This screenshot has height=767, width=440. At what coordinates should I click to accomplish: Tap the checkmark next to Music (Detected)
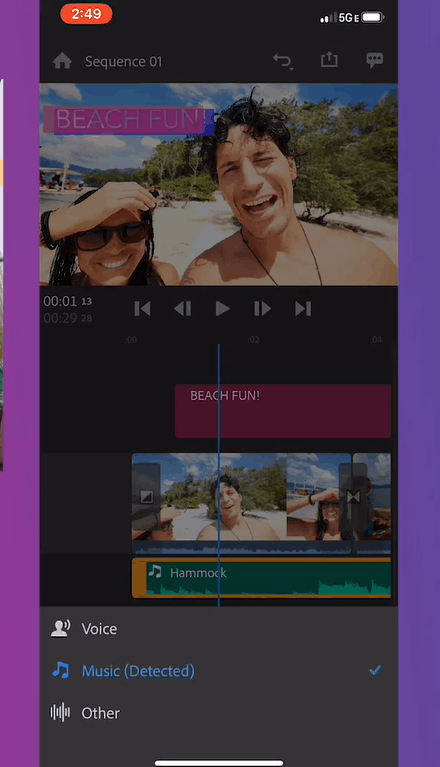point(375,670)
